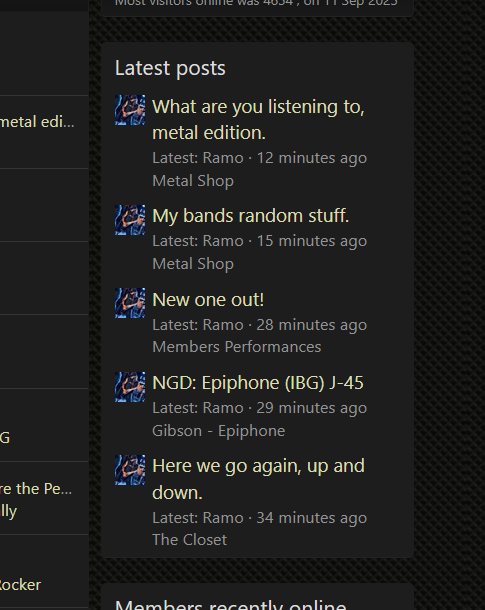Open 'NGD: Epiphone (IBG) J-45' thread
This screenshot has width=485, height=610.
coord(258,383)
